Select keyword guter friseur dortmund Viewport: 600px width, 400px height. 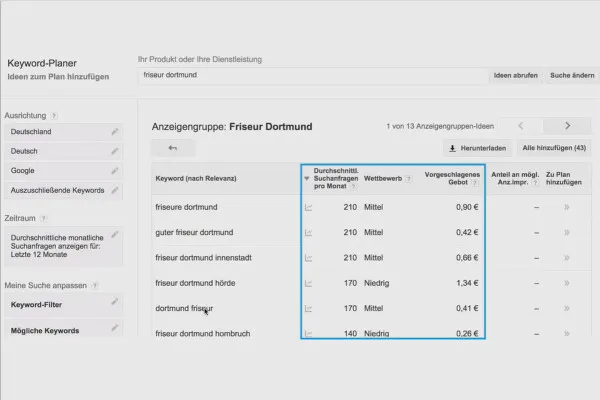[194, 232]
